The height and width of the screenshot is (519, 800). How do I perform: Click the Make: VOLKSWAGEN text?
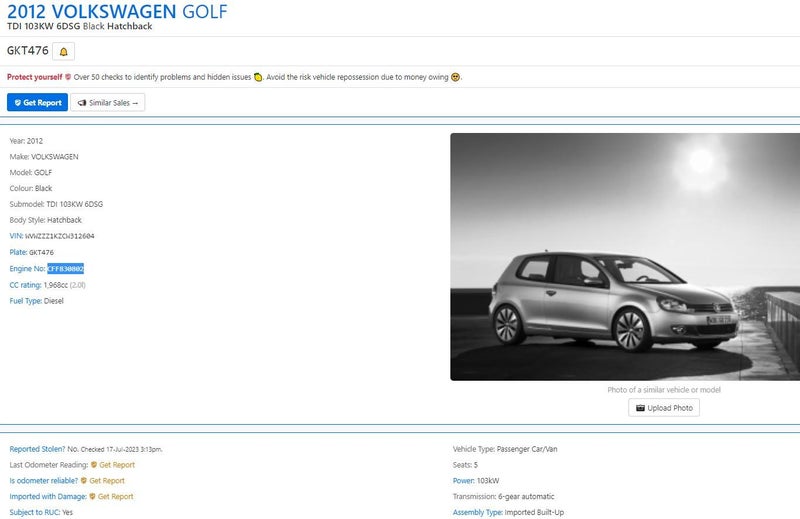click(44, 157)
